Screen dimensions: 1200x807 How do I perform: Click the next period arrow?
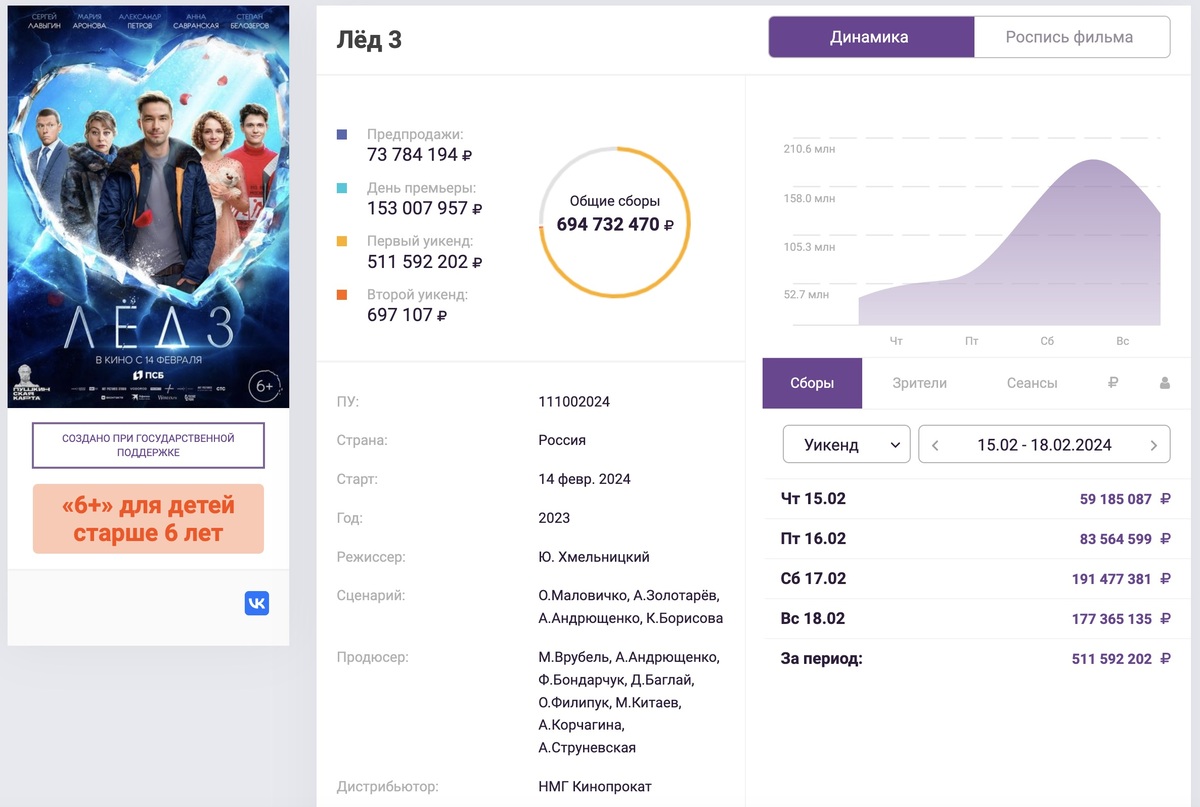1153,445
